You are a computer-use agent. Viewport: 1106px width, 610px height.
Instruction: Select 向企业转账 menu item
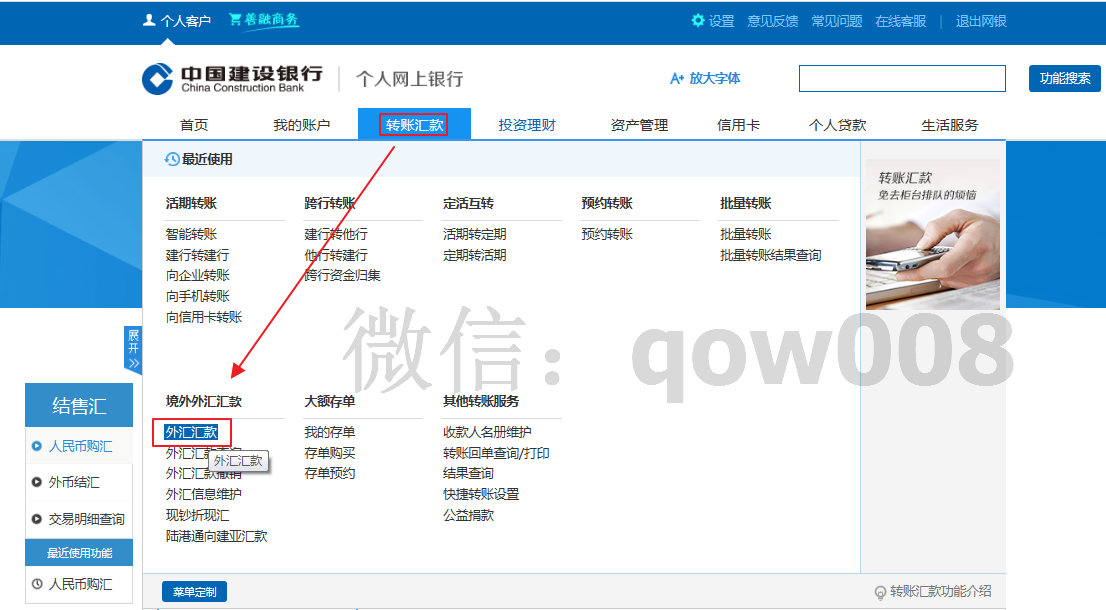tap(198, 276)
